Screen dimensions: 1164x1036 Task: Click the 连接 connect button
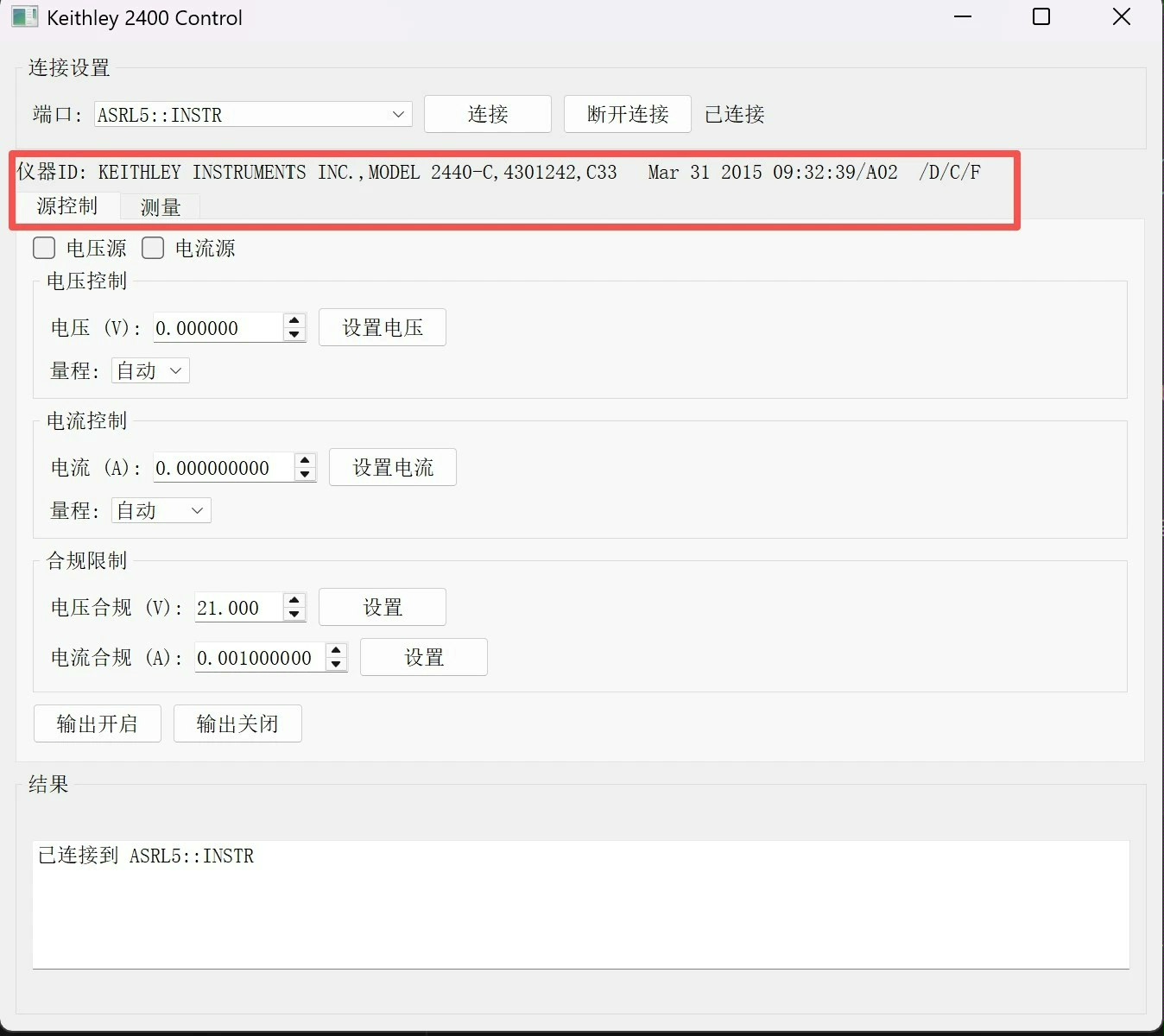(488, 114)
